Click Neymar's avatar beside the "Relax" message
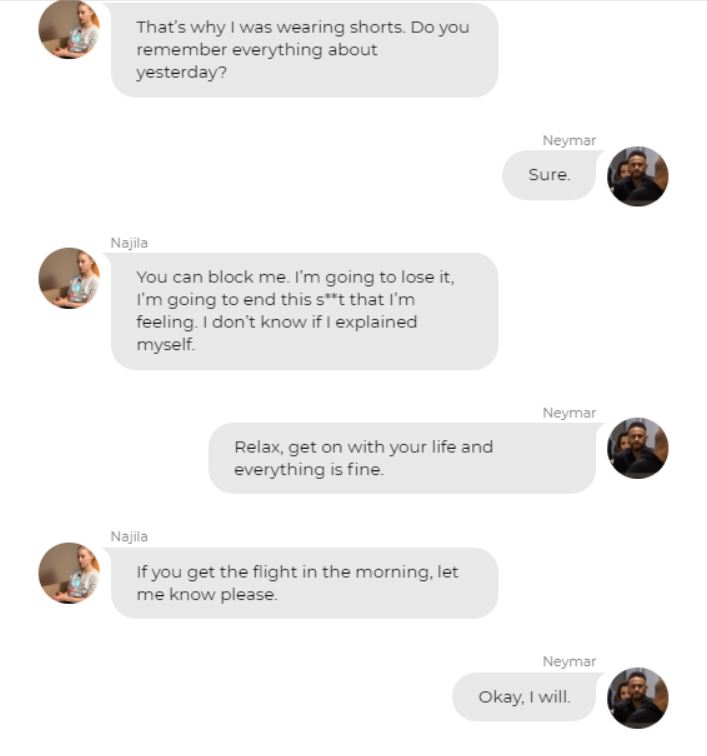This screenshot has height=756, width=707. pyautogui.click(x=637, y=447)
